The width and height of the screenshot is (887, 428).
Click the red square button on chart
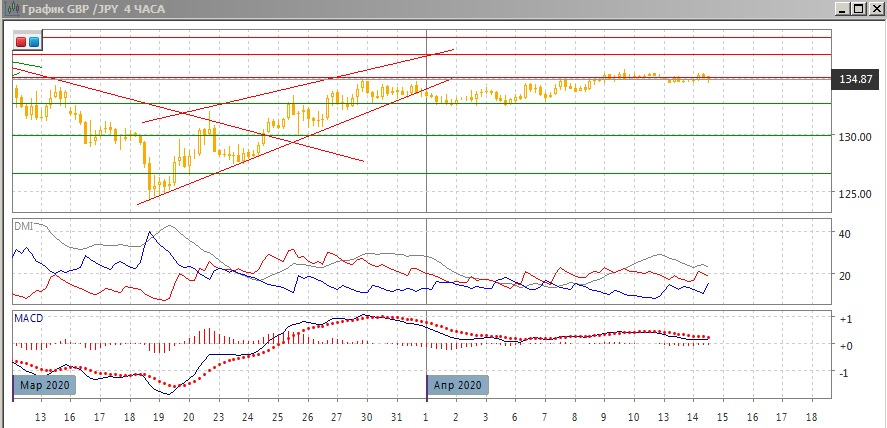point(21,42)
